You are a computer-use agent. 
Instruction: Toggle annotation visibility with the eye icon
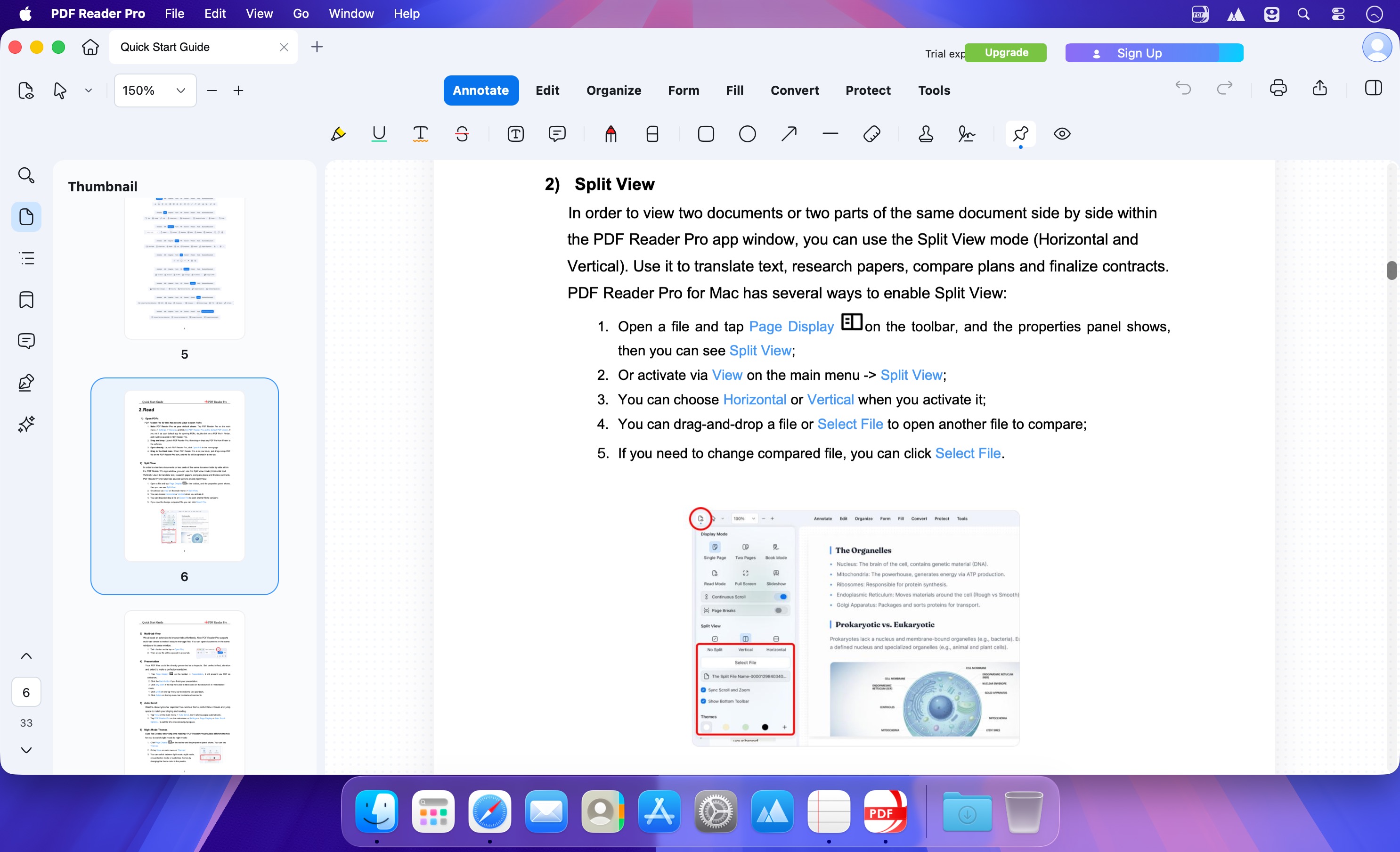(1062, 134)
